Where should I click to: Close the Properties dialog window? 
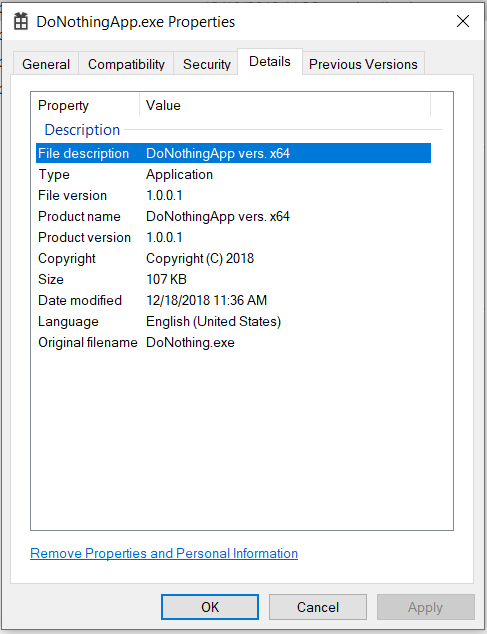pos(463,21)
